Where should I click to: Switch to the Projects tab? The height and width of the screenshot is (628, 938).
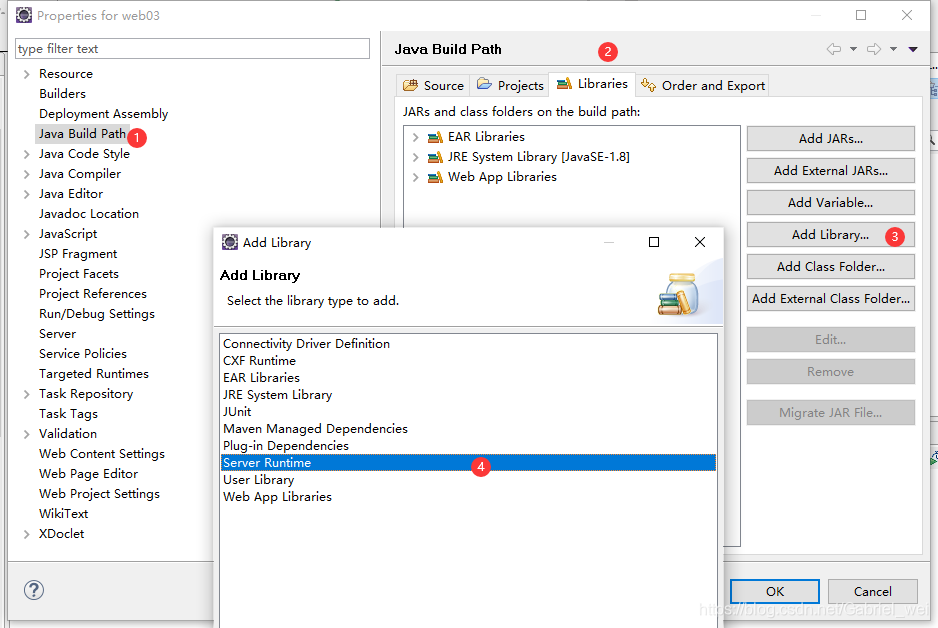coord(510,86)
